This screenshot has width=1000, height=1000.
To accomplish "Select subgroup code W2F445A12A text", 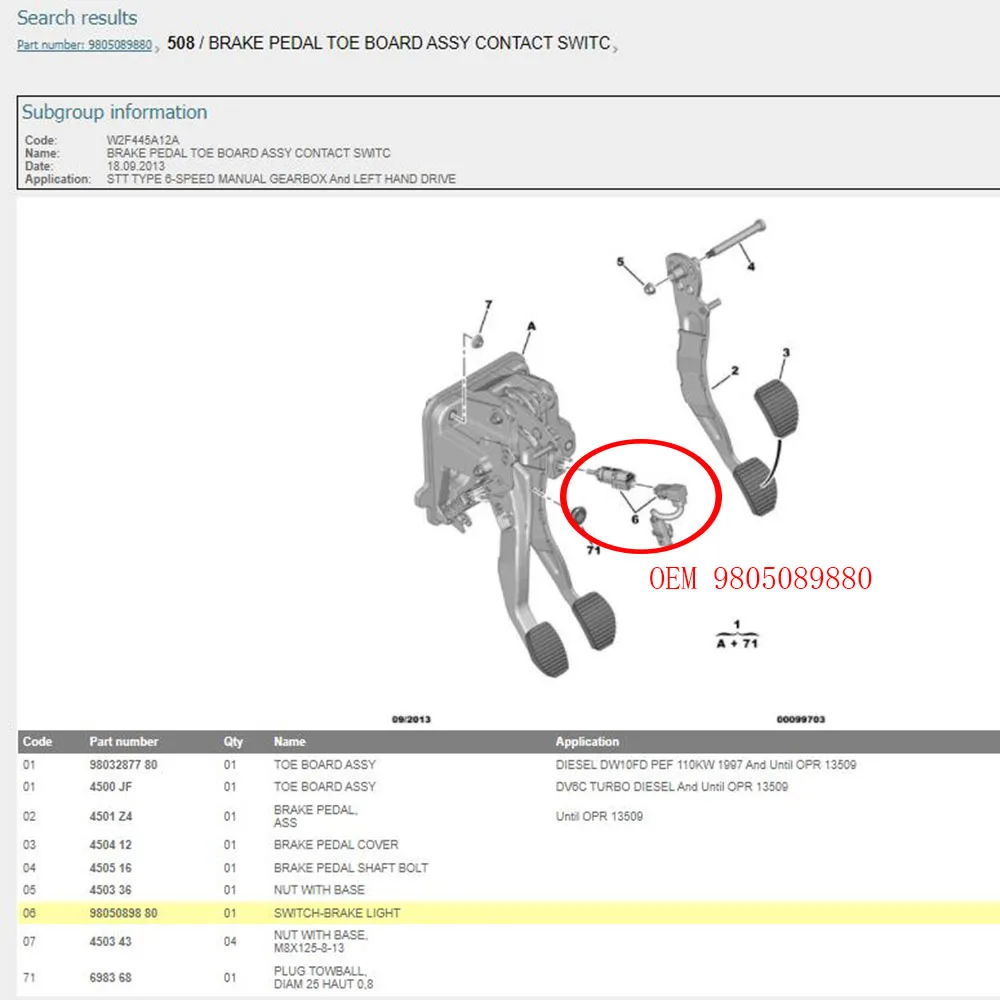I will point(143,140).
